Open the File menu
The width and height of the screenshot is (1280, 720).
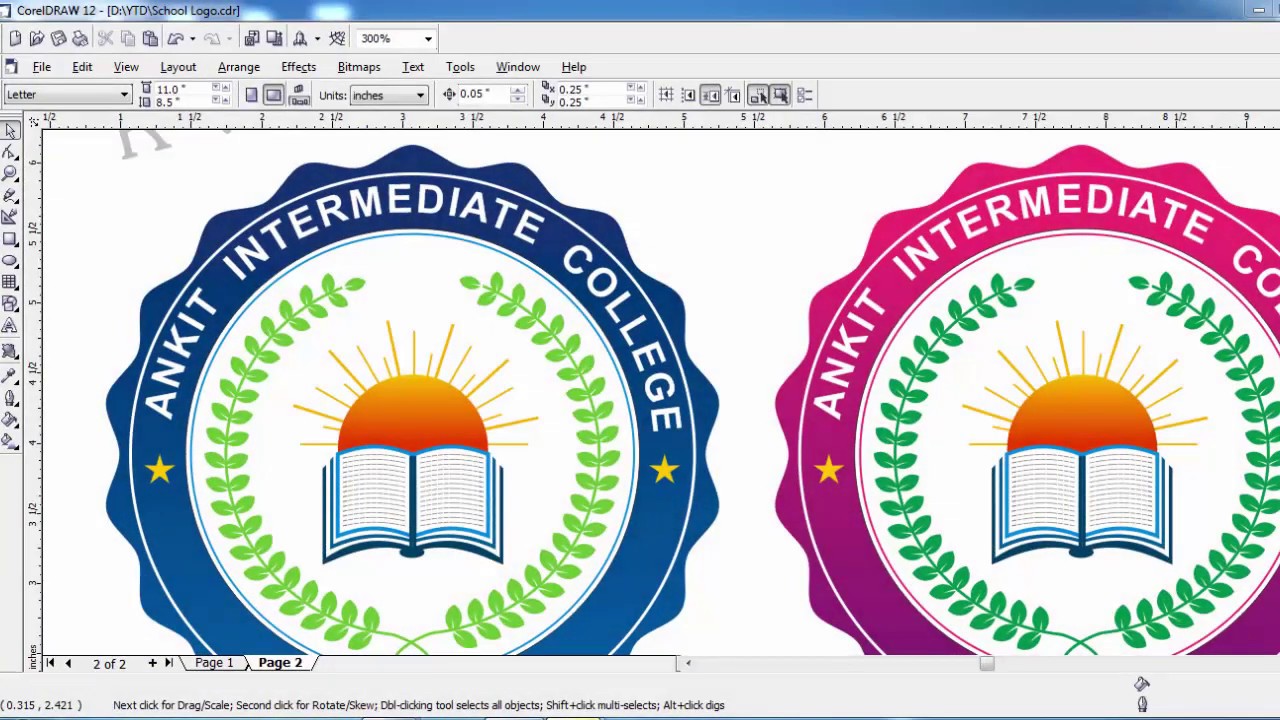click(x=42, y=67)
